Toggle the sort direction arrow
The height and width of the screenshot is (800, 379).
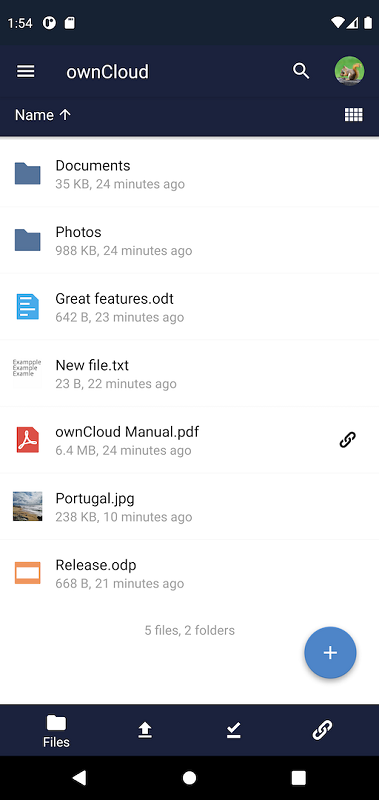pyautogui.click(x=65, y=115)
